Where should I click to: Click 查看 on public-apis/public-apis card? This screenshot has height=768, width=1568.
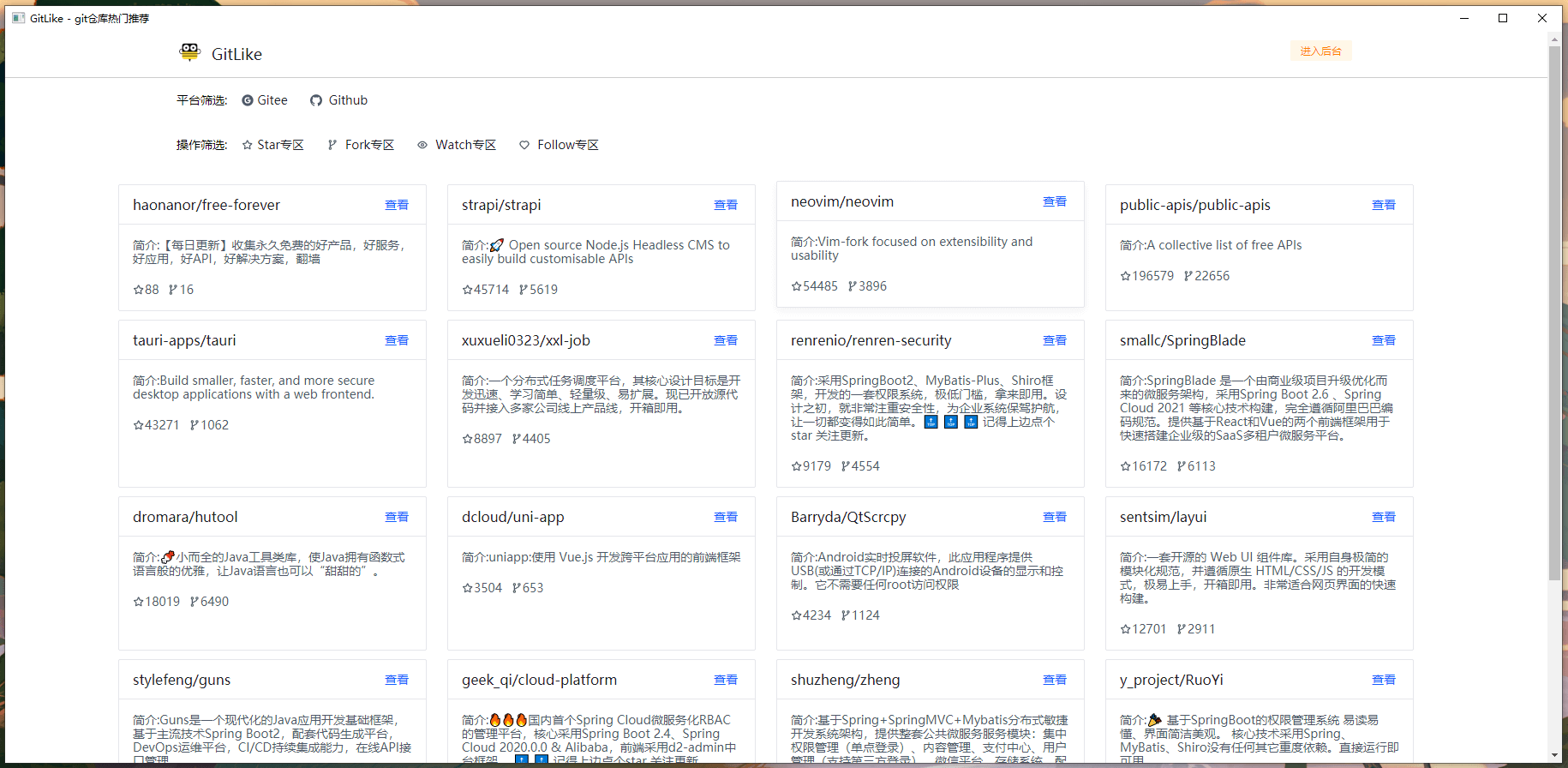click(1384, 205)
